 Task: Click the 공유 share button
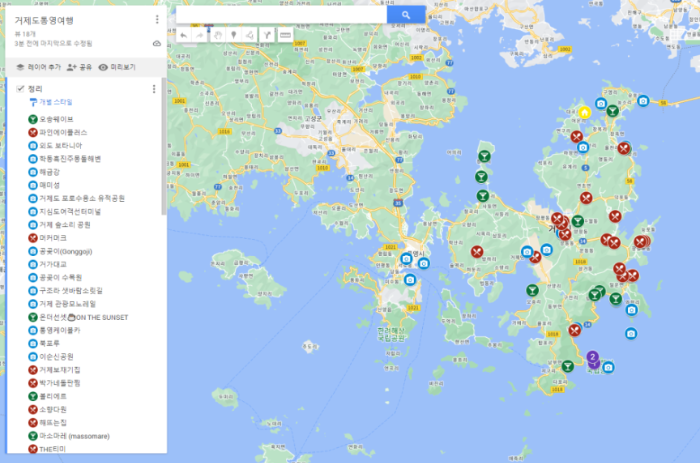[79, 67]
